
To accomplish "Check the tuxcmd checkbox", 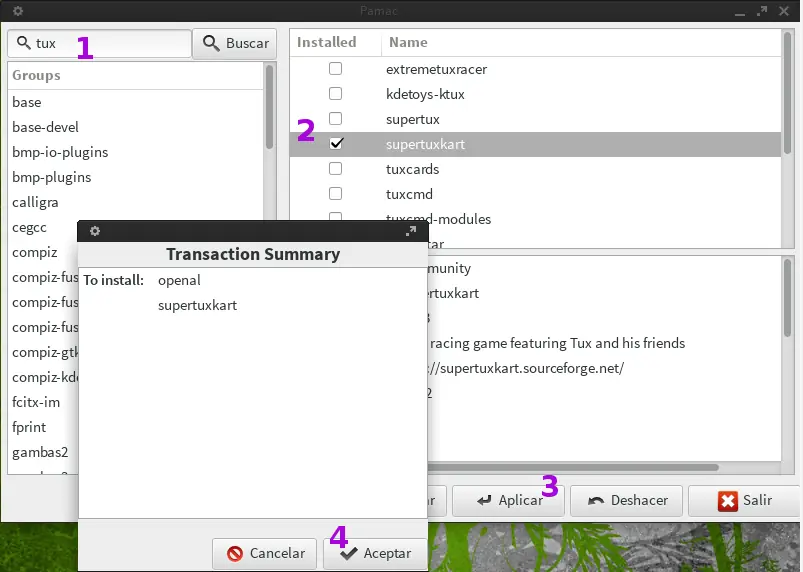I will [x=335, y=194].
